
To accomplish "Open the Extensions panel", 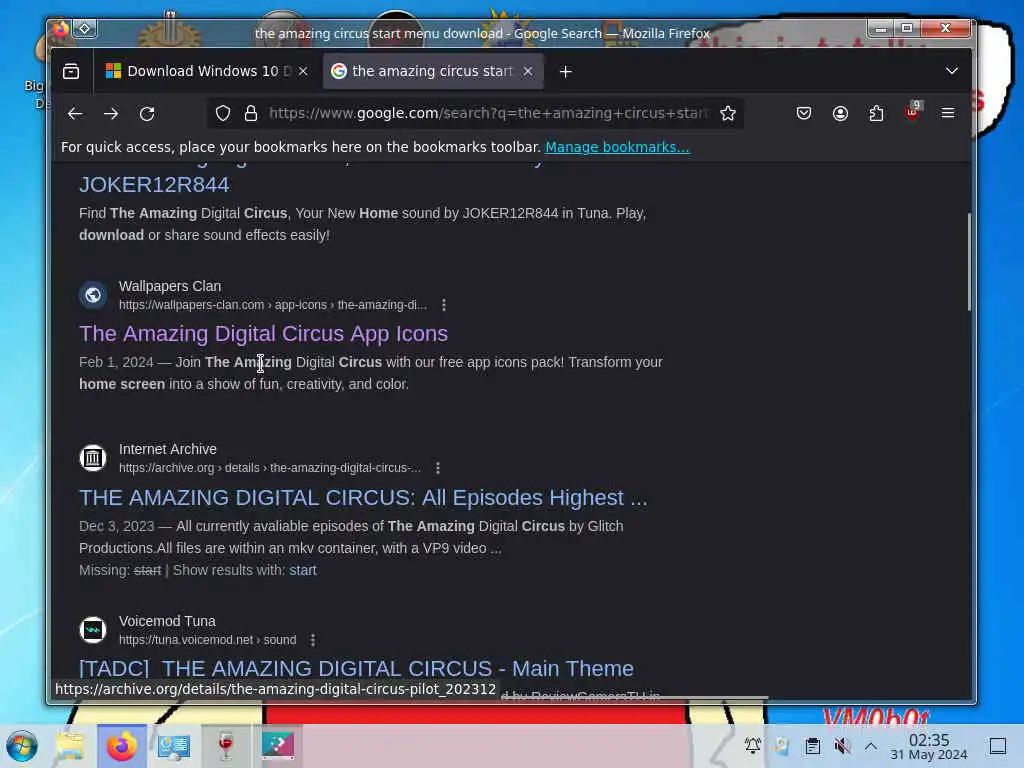I will pyautogui.click(x=876, y=114).
